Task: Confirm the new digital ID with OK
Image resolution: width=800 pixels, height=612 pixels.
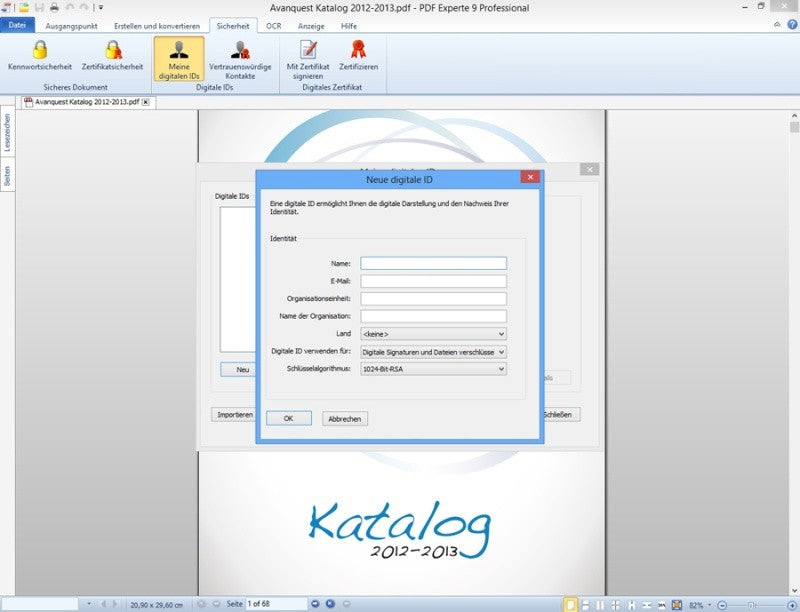Action: point(289,418)
